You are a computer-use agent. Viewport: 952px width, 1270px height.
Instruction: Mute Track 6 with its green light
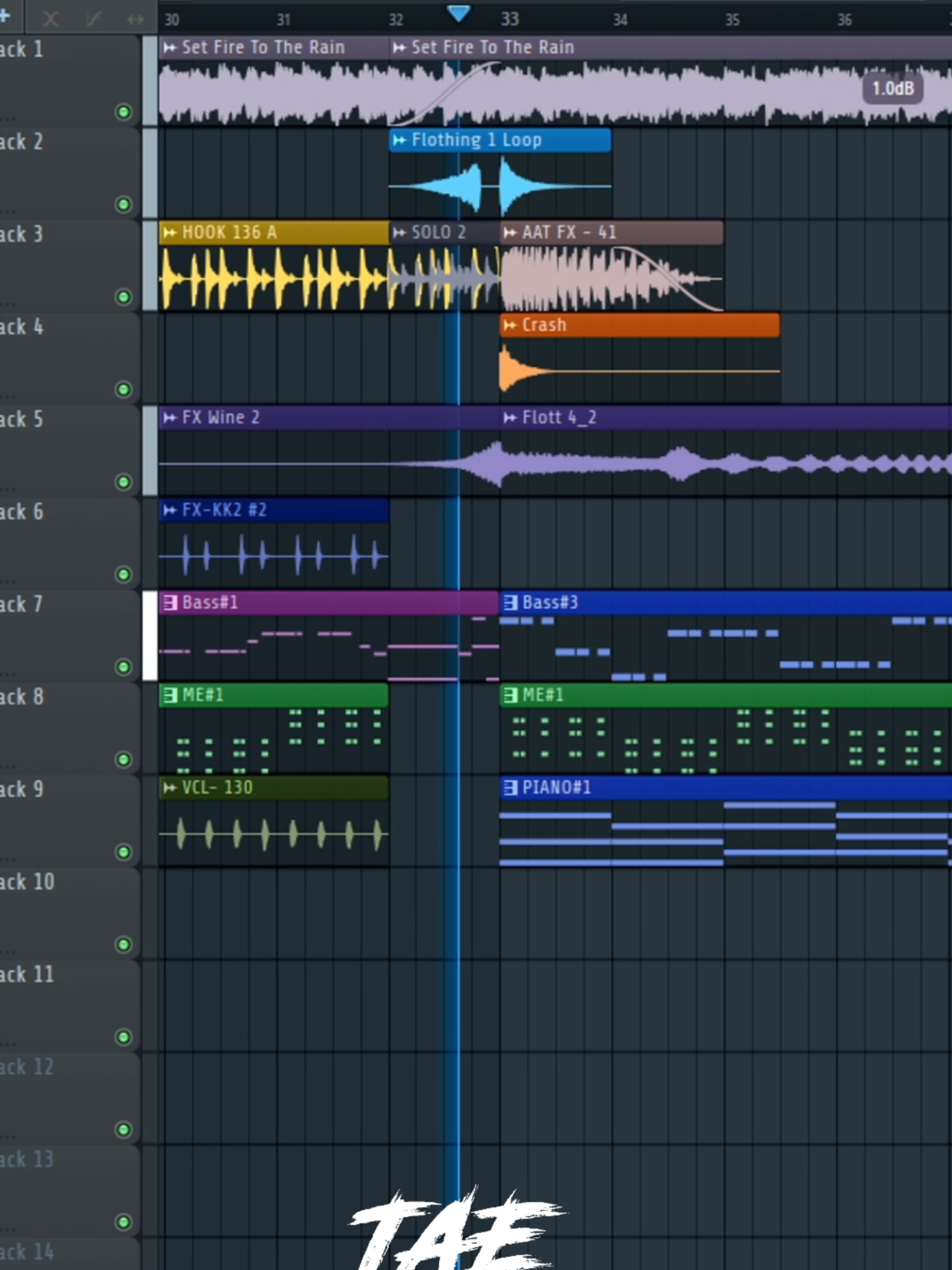(123, 575)
